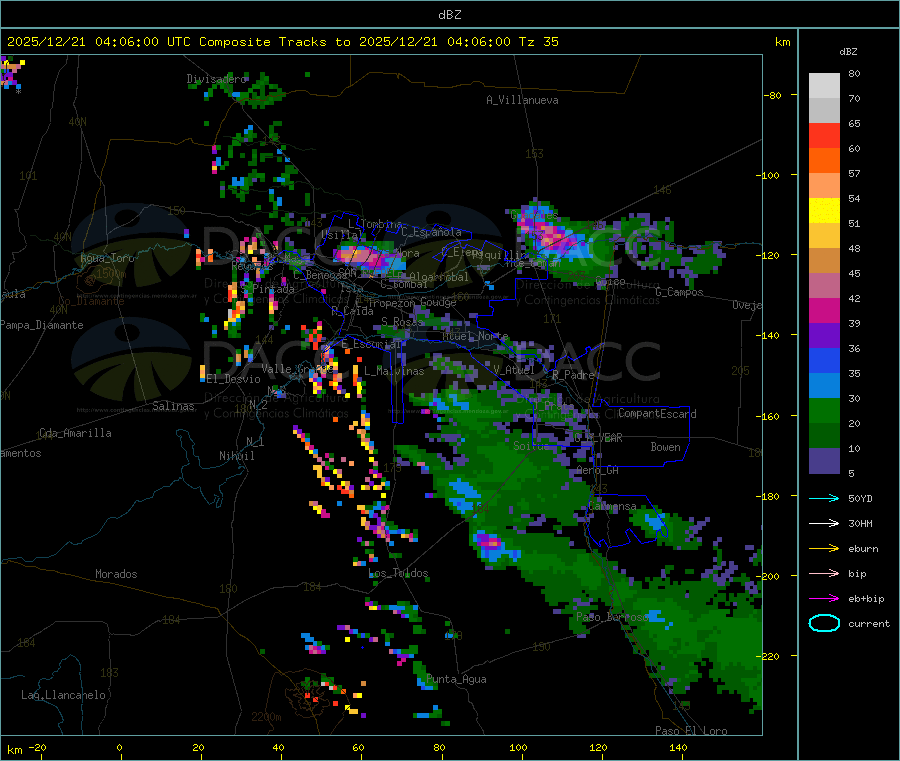Click the Cda_Amarilla location label
The image size is (900, 761).
[x=75, y=433]
